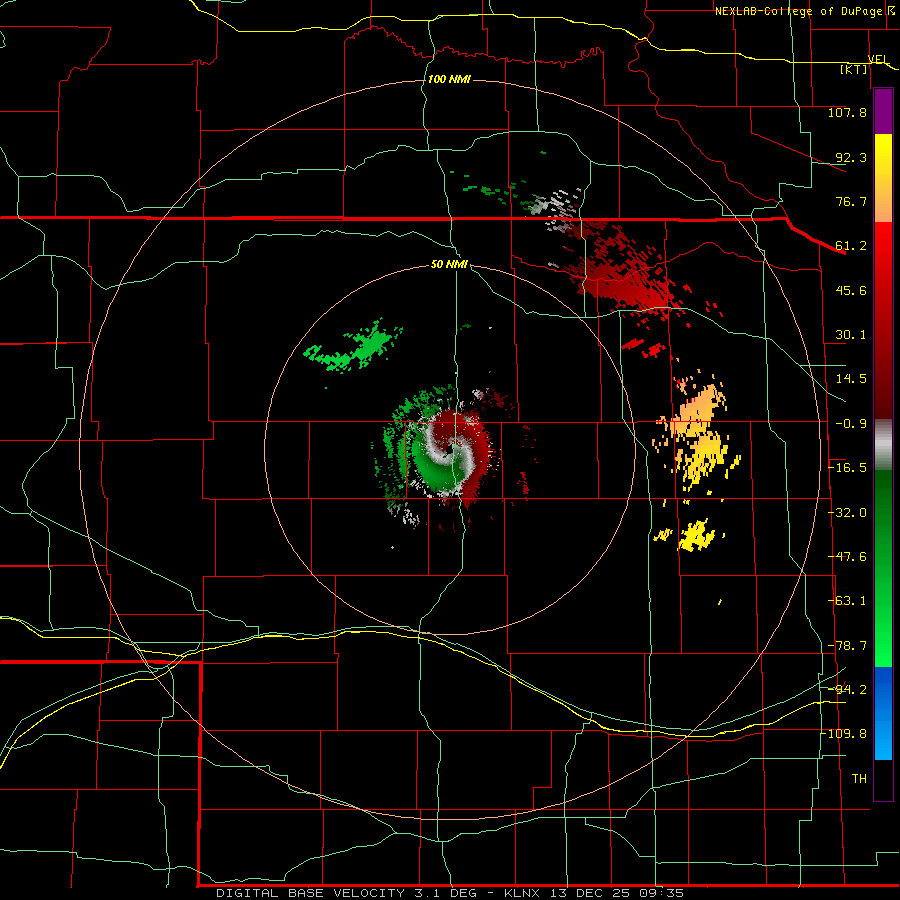The width and height of the screenshot is (900, 900).
Task: Select the -47.6 velocity scale value
Action: [x=847, y=557]
